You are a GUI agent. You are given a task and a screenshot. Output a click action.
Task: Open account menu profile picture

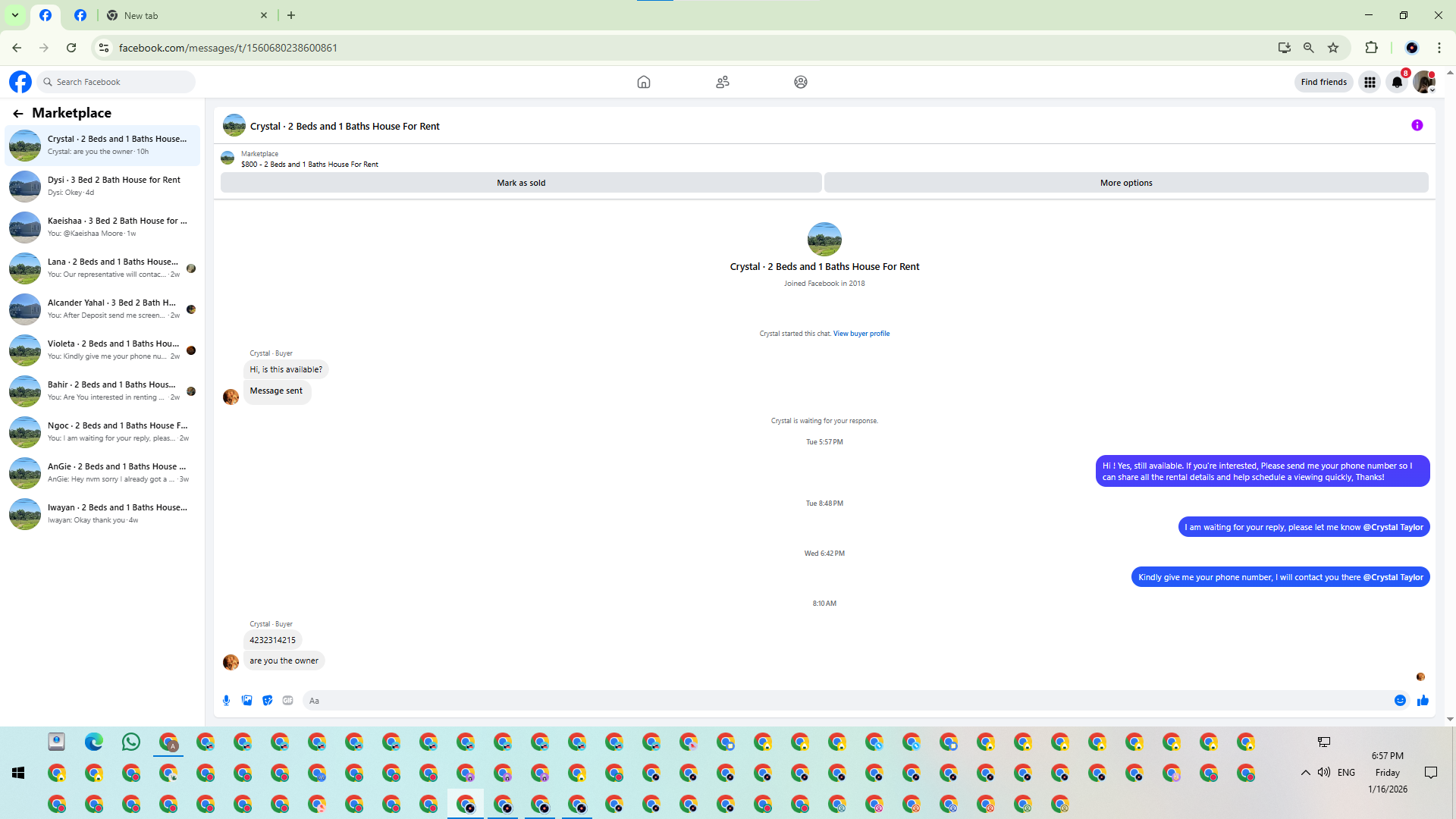coord(1423,83)
